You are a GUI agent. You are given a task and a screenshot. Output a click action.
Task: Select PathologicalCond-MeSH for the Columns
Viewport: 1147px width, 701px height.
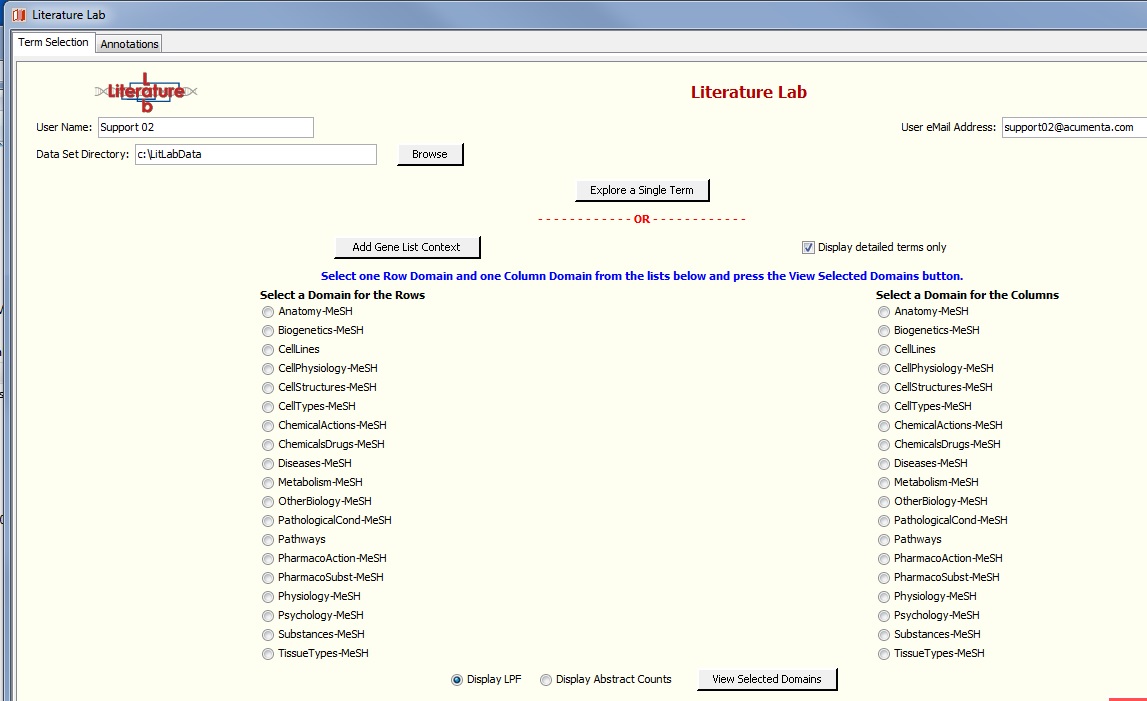[884, 521]
